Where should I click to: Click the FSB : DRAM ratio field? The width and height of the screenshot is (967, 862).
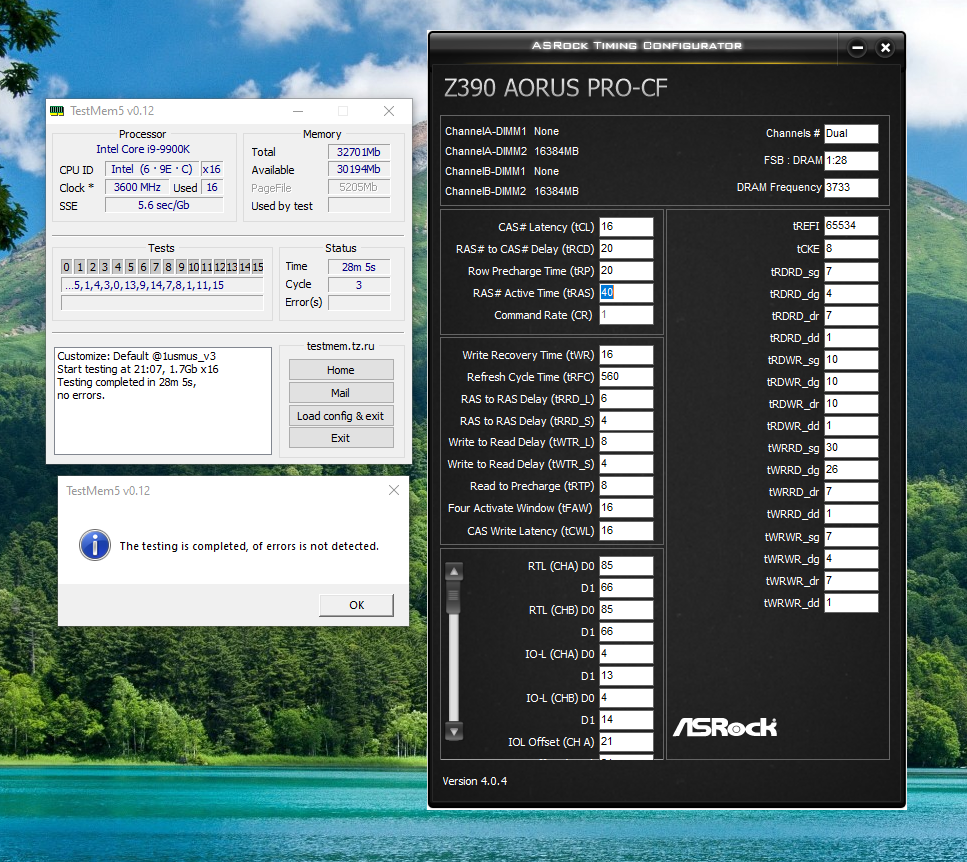pos(851,160)
